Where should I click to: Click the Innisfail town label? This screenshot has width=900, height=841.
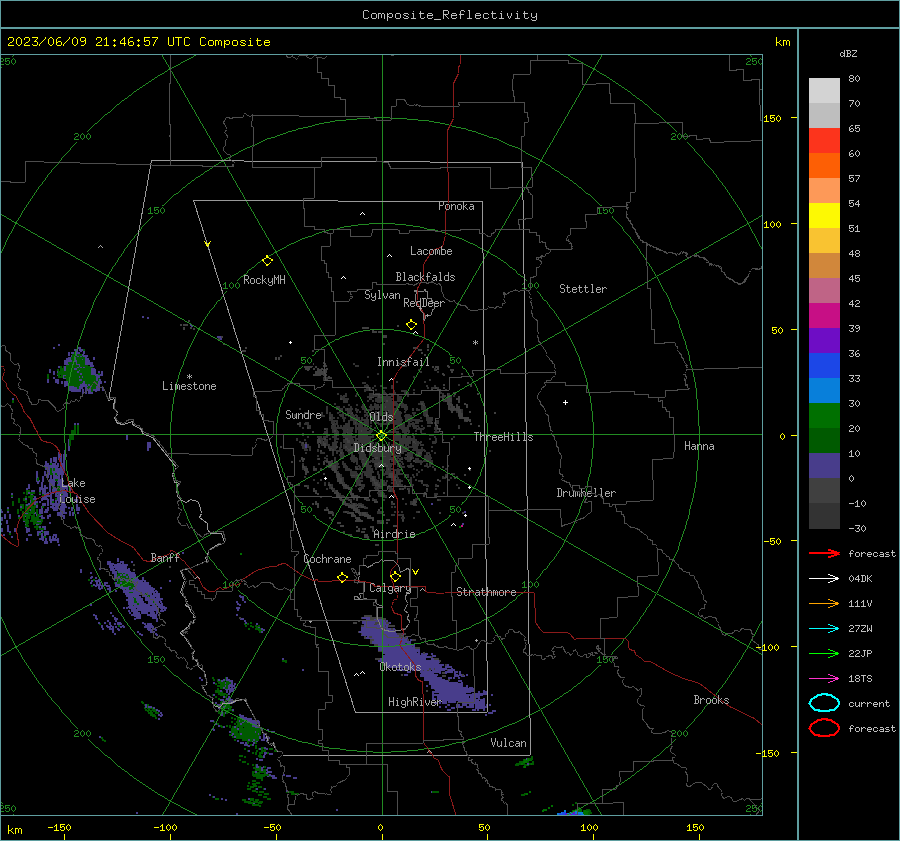[x=403, y=362]
